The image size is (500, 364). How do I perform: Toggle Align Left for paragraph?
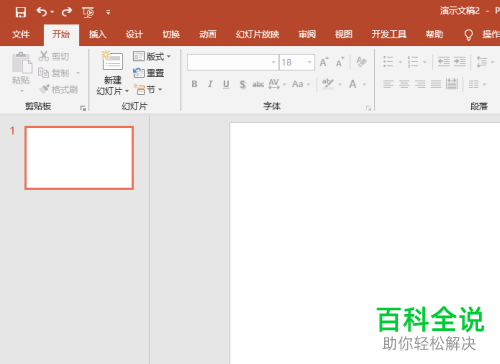point(388,84)
